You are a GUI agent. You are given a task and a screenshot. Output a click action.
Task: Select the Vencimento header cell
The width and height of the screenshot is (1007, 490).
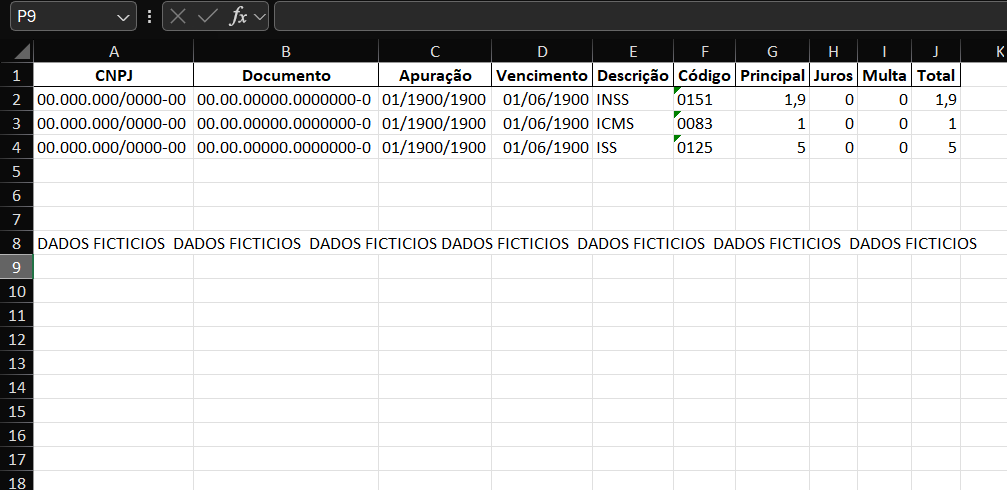coord(542,75)
